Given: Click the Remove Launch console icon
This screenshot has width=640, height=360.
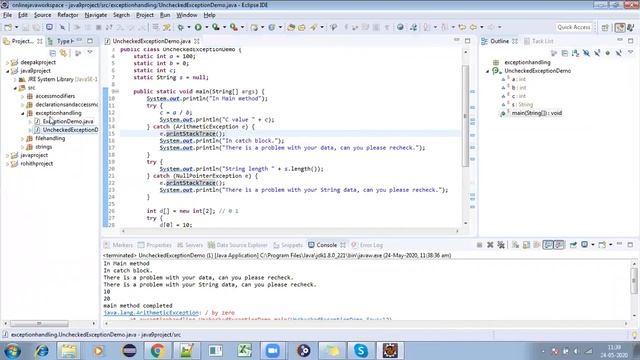Looking at the screenshot, I should (x=490, y=245).
